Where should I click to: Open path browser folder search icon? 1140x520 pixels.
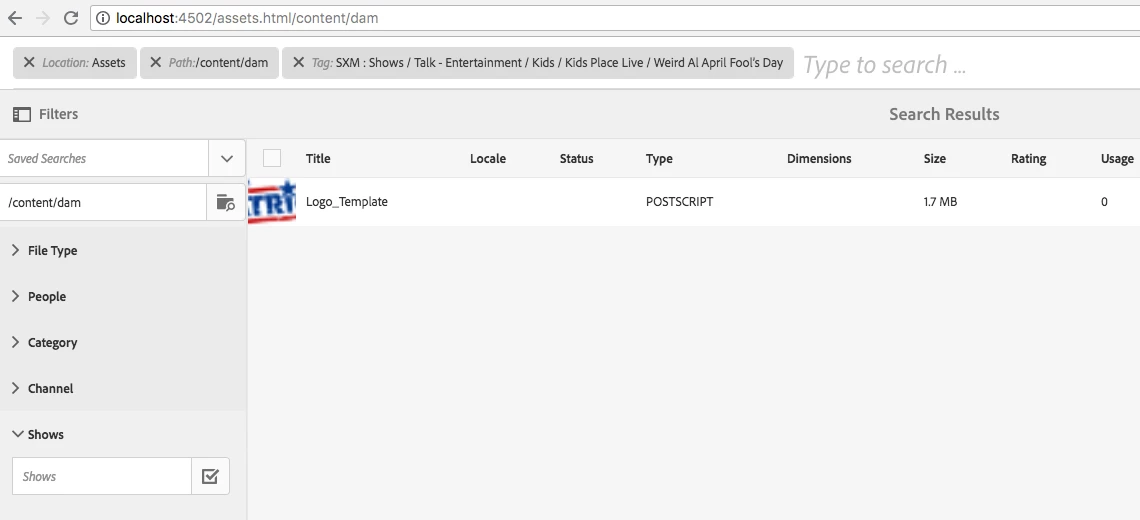pos(226,202)
